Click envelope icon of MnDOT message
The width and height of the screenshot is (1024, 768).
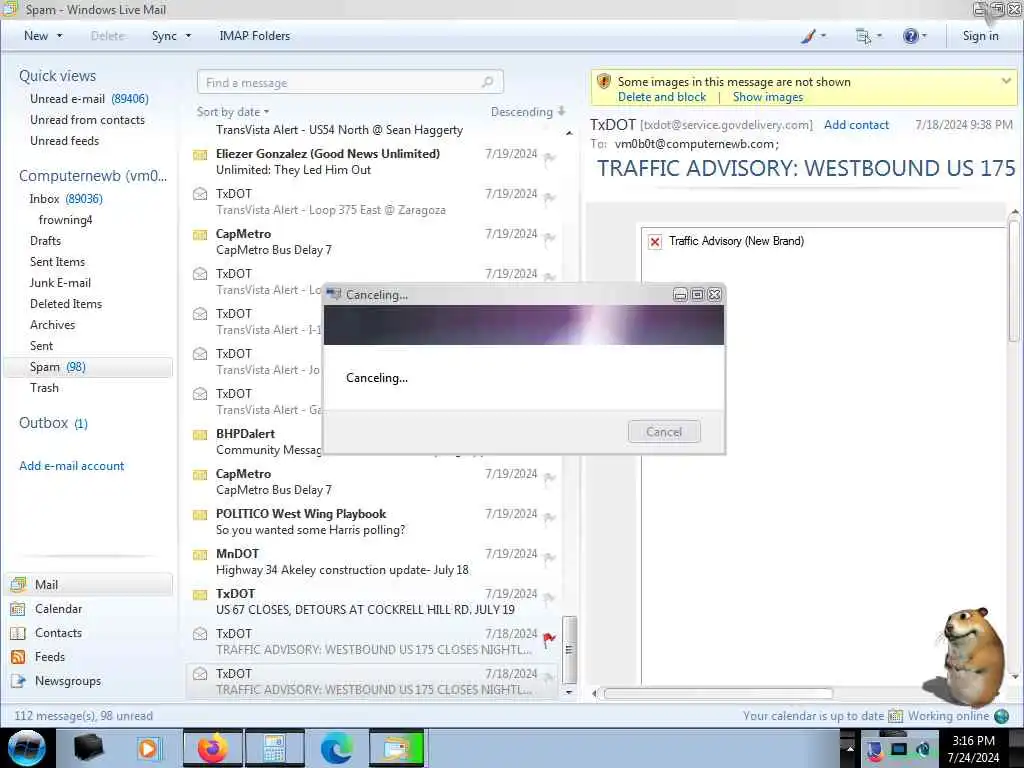[200, 554]
